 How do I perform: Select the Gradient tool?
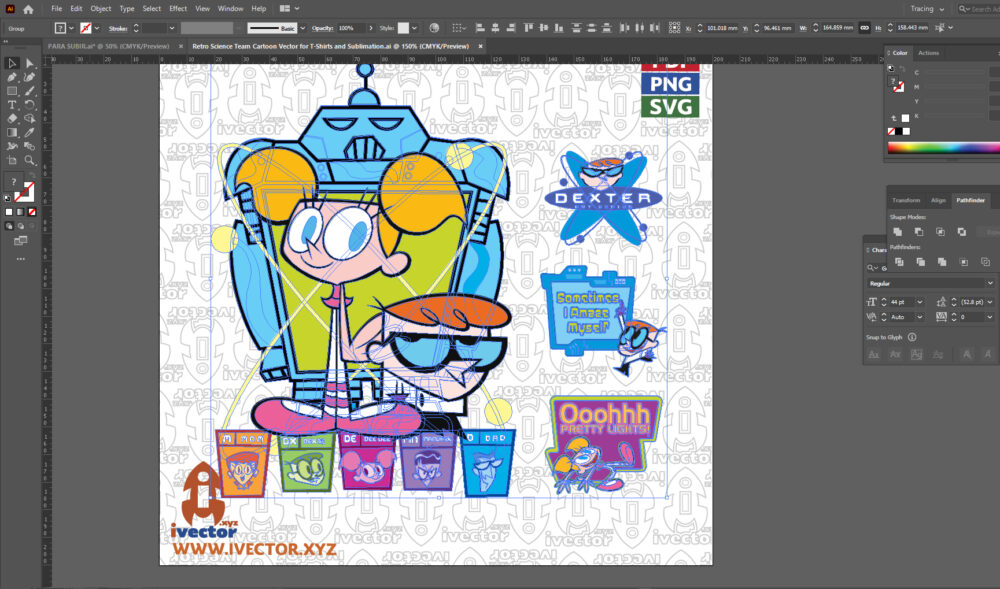pyautogui.click(x=11, y=133)
